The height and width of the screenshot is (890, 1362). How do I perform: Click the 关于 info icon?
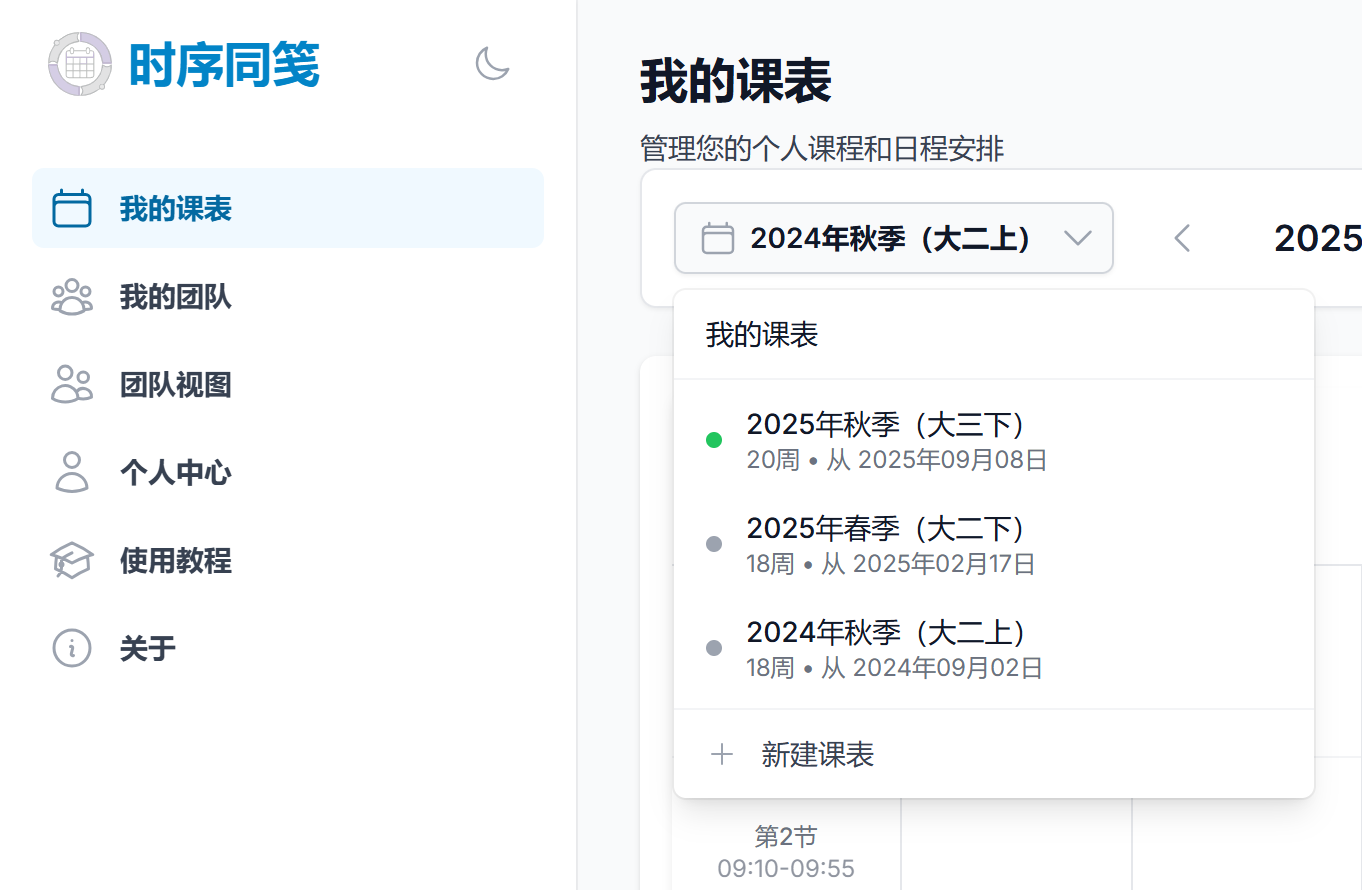tap(72, 648)
